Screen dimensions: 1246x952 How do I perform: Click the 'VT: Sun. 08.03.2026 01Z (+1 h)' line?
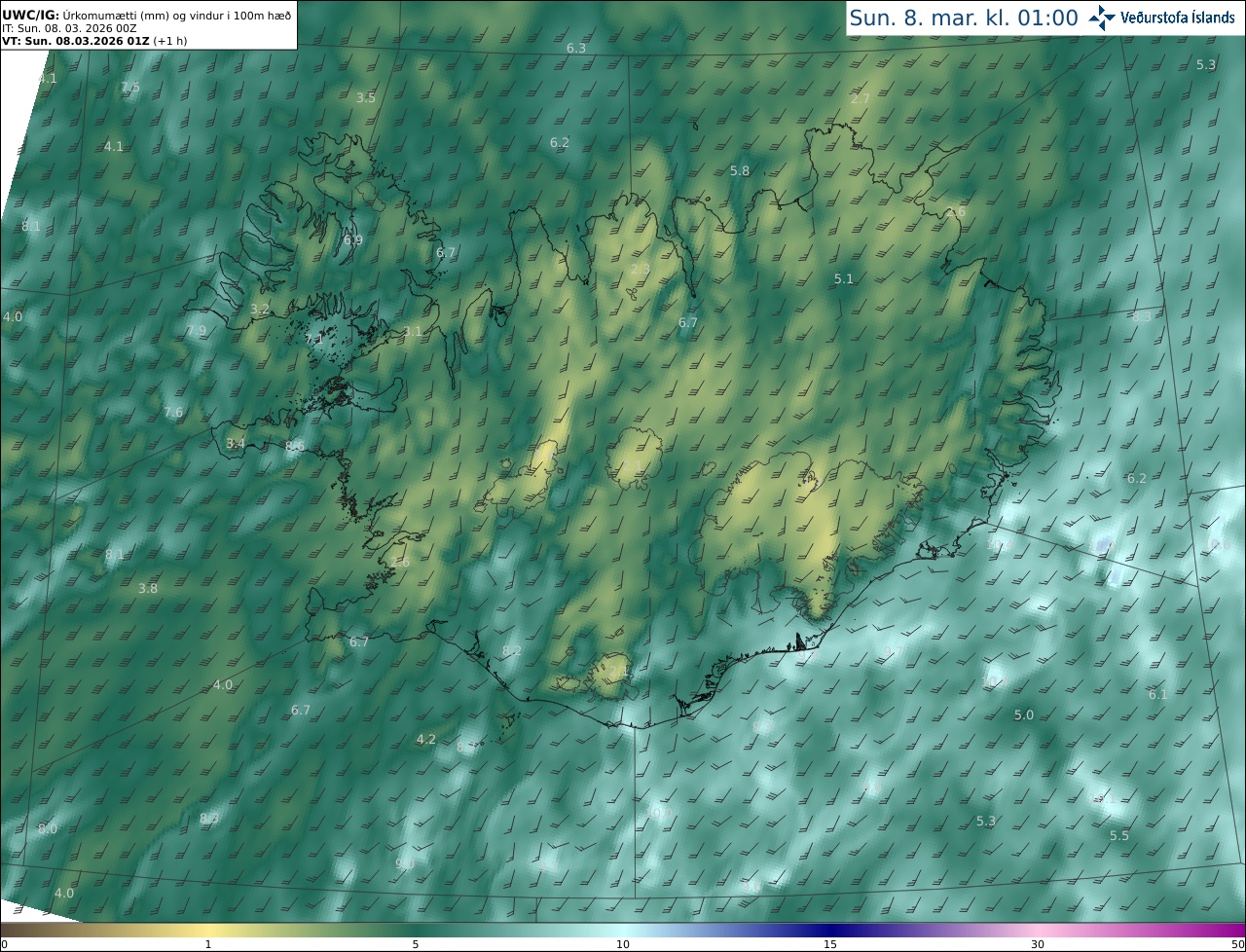[x=95, y=41]
